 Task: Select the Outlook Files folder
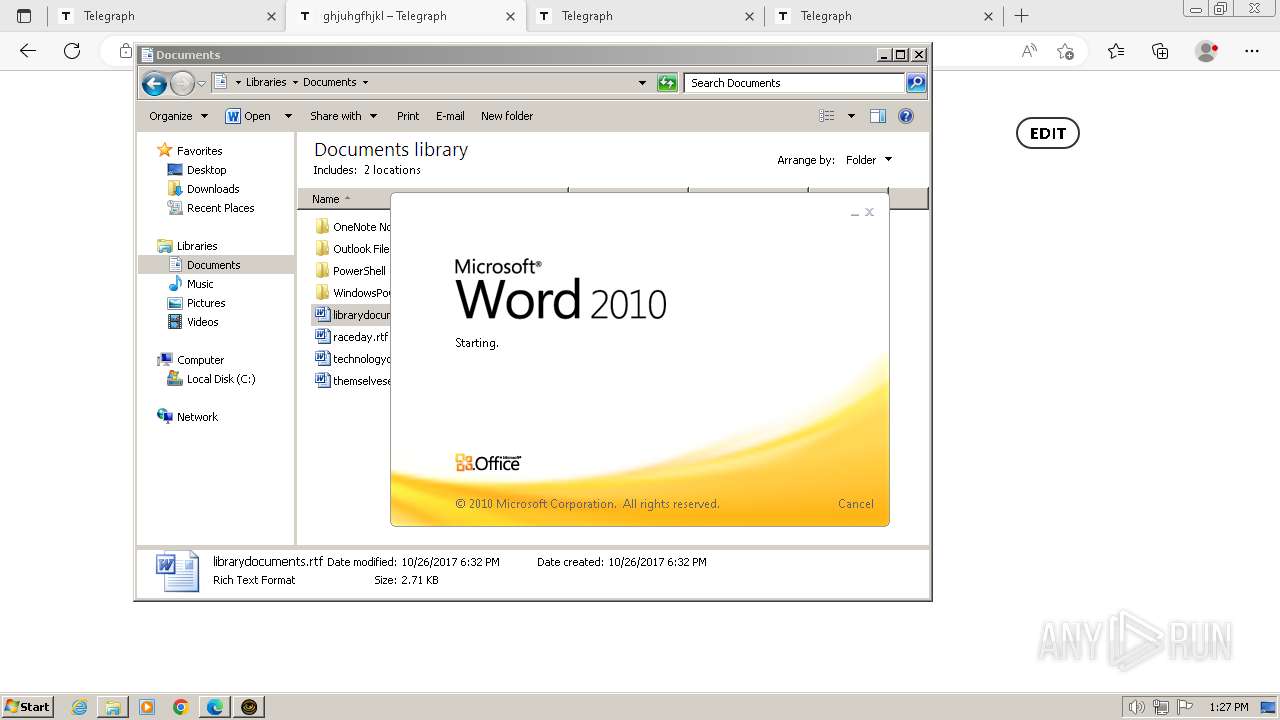352,249
